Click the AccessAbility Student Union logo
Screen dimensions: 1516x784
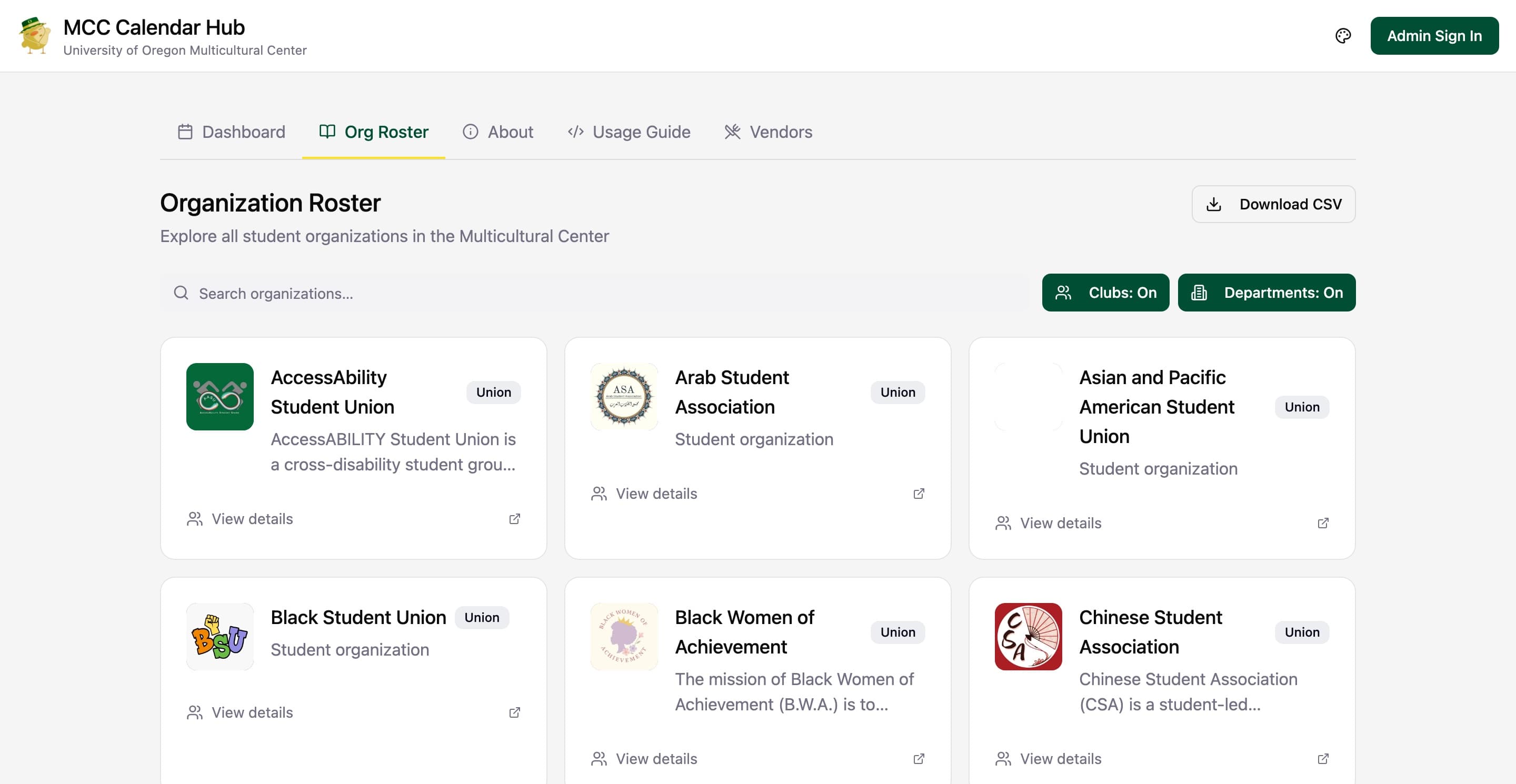(220, 397)
